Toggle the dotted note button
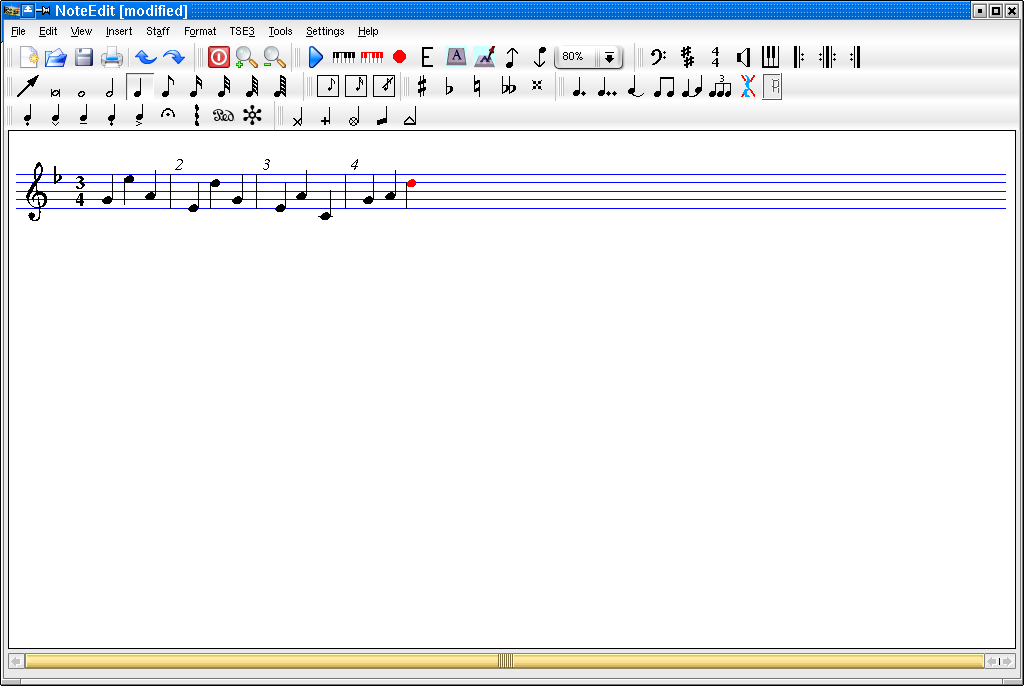This screenshot has width=1024, height=686. click(578, 87)
